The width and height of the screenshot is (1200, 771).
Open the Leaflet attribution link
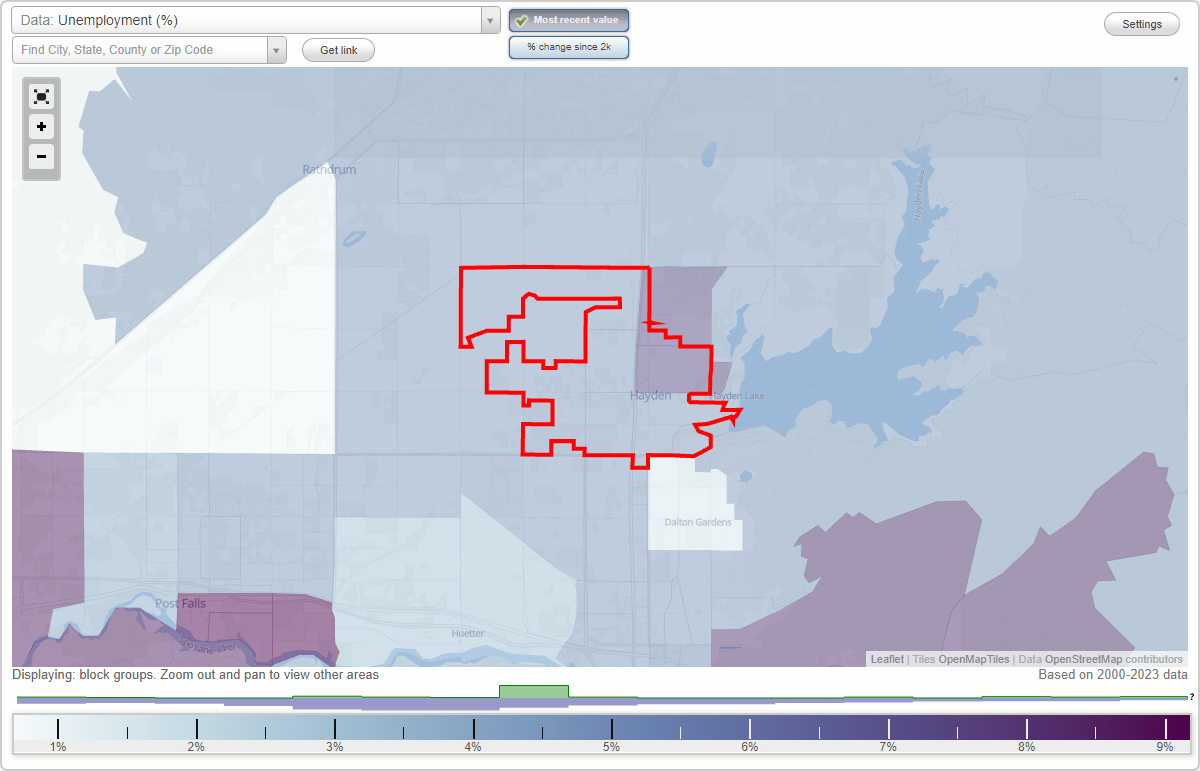coord(887,659)
